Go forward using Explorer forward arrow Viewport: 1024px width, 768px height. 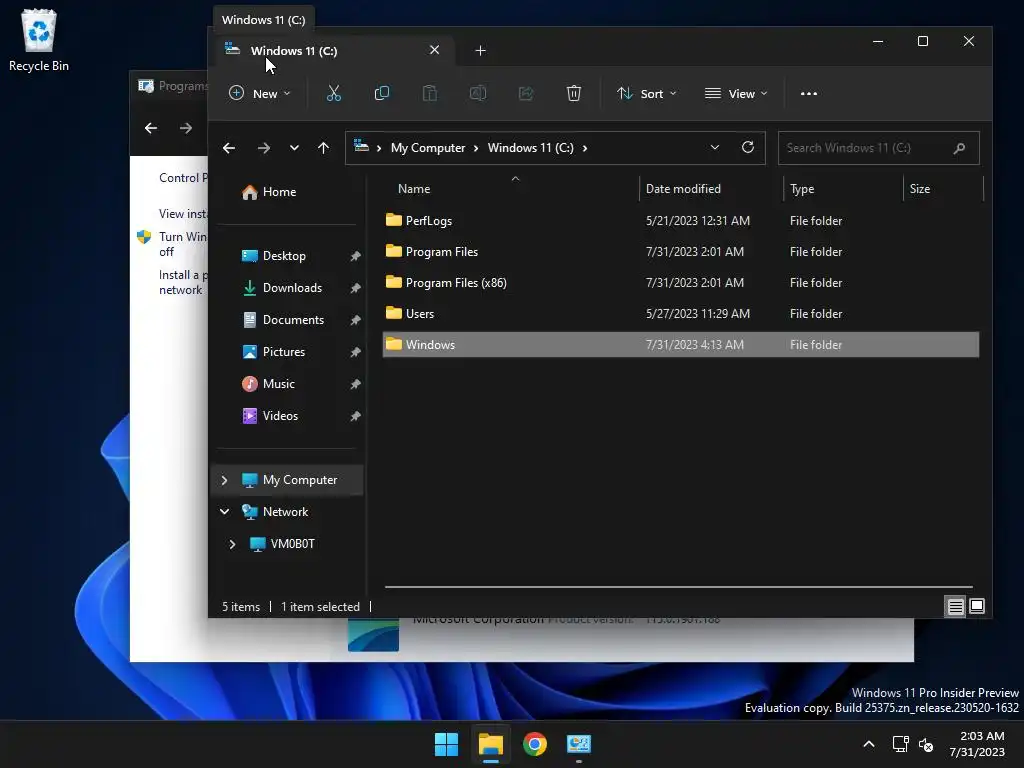tap(264, 148)
